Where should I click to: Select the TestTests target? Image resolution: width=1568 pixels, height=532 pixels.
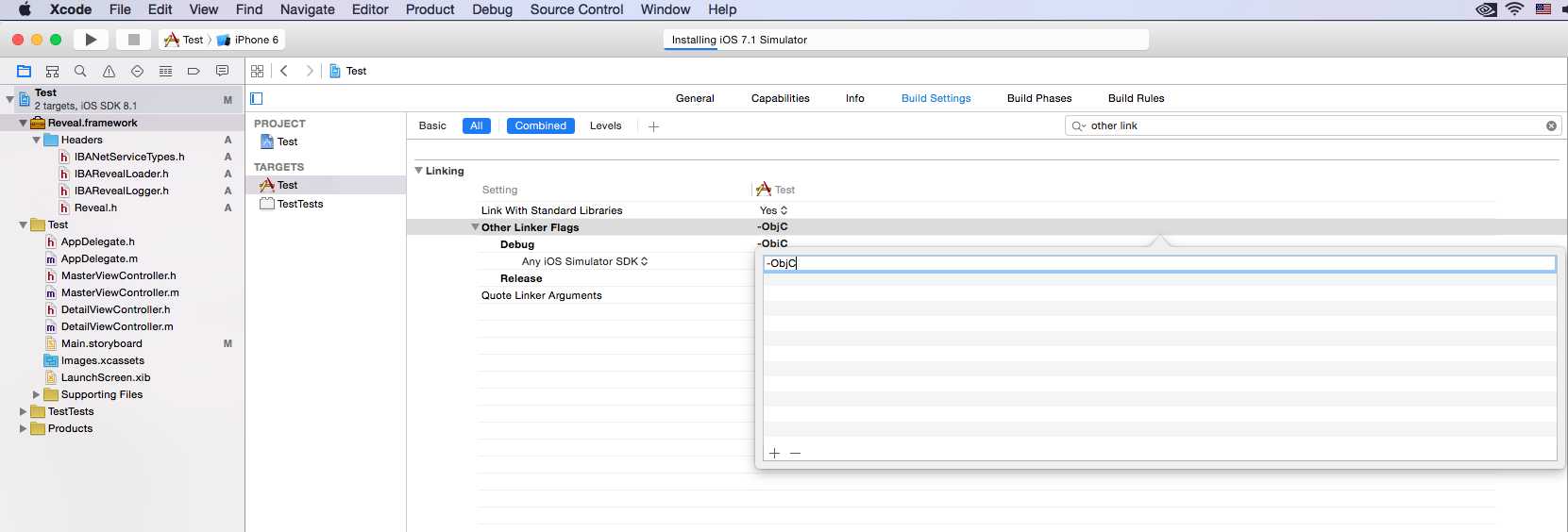coord(291,204)
